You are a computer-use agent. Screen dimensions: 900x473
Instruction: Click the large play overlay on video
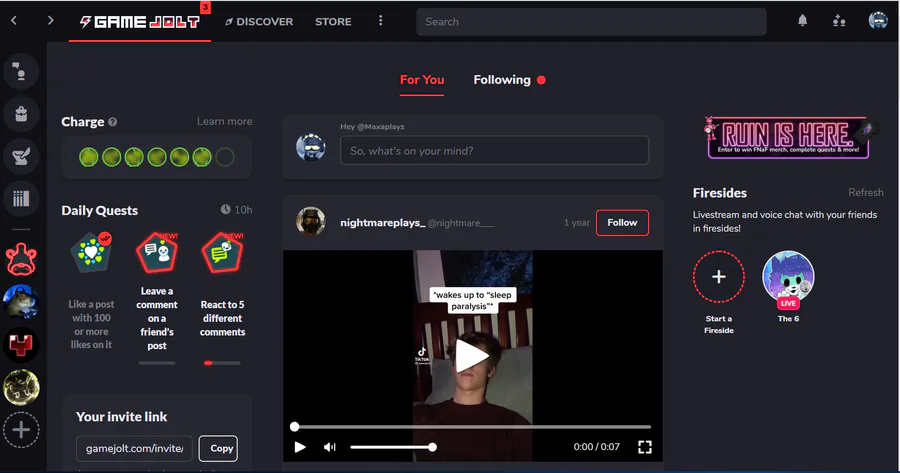point(472,356)
